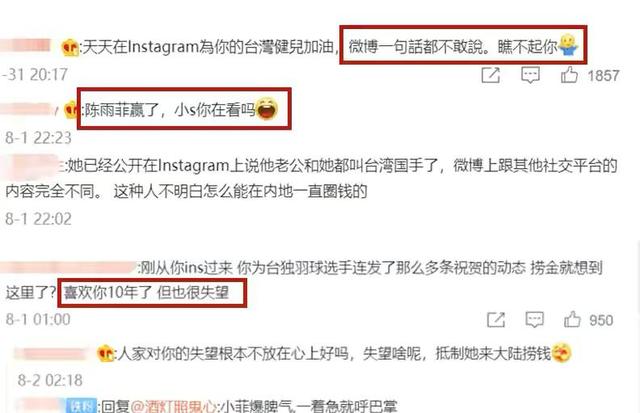Member badge icon before 人家对你的失望 reply

[106, 353]
